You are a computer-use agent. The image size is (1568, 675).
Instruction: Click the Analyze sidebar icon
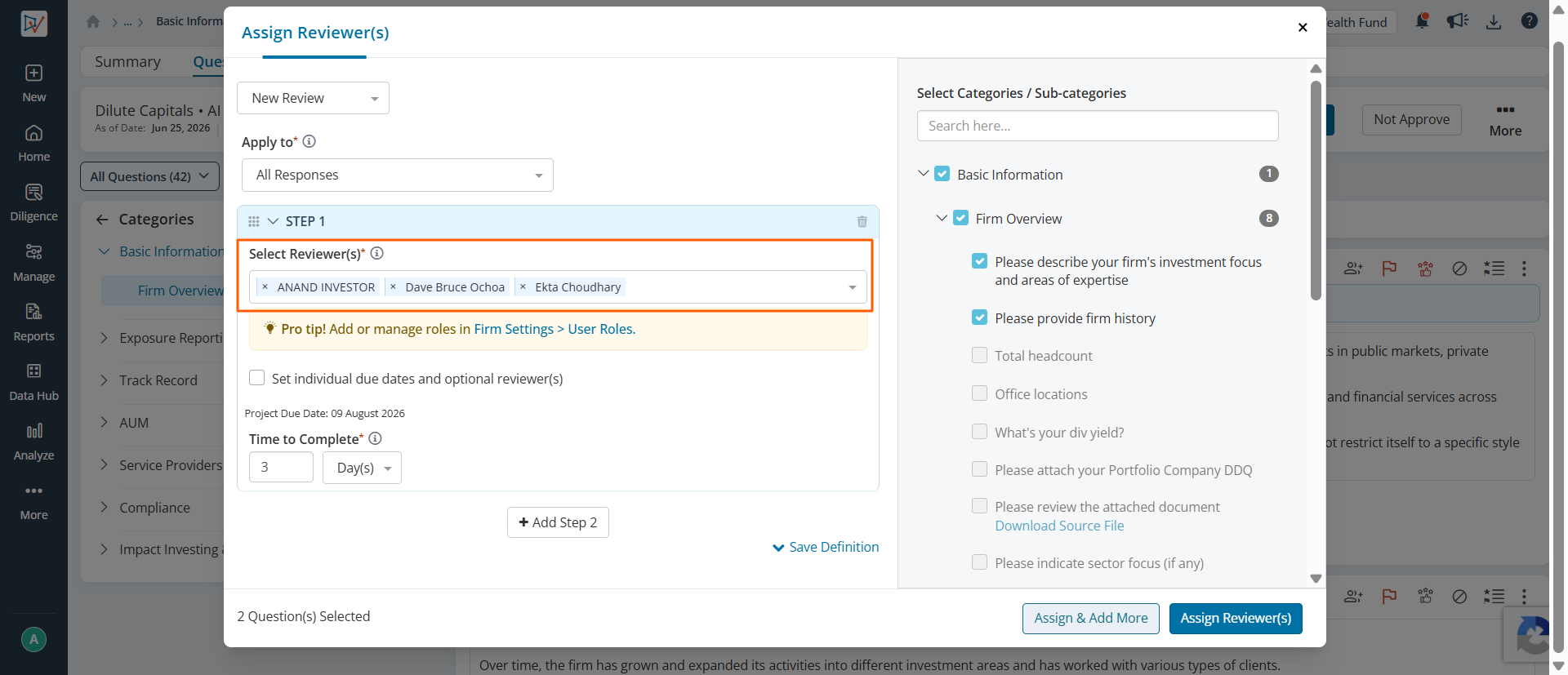tap(33, 442)
